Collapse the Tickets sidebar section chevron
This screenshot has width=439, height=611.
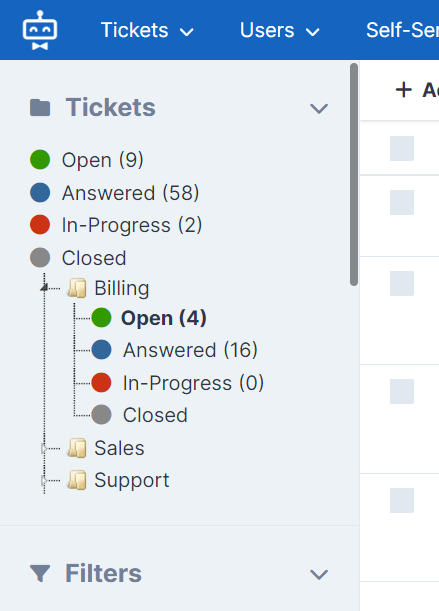click(x=319, y=108)
